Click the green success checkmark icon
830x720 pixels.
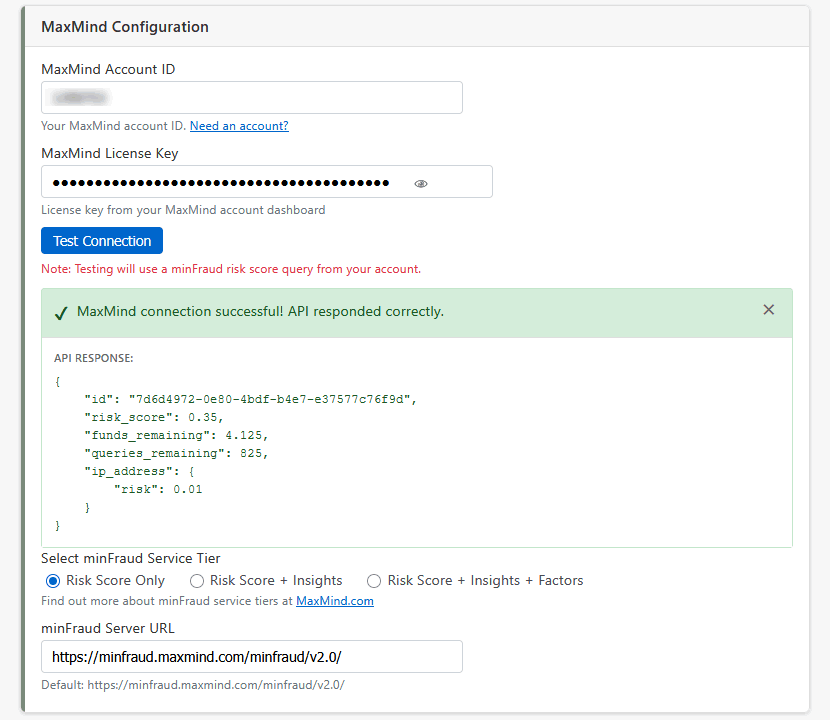[x=61, y=312]
